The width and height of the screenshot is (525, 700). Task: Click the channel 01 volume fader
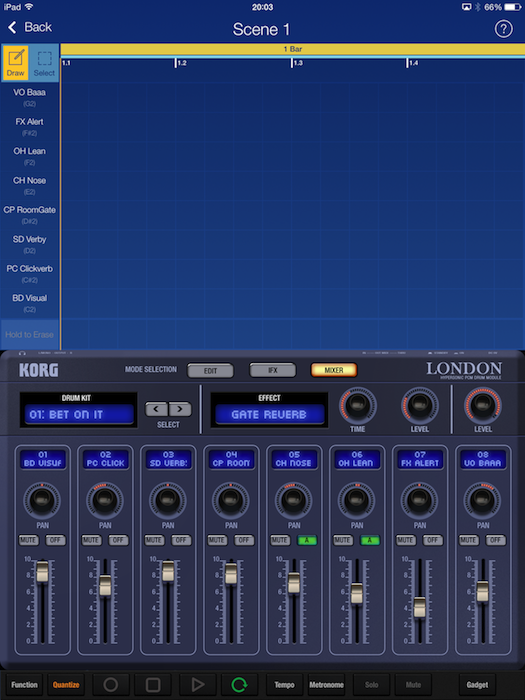tap(43, 571)
